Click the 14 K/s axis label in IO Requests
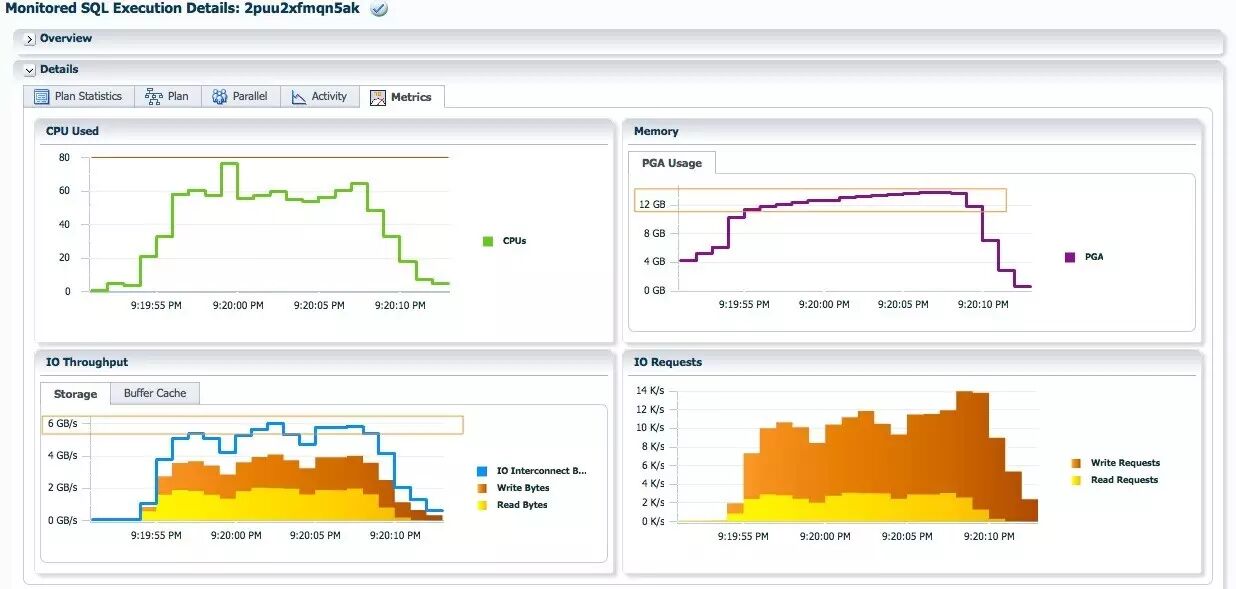 coord(650,390)
